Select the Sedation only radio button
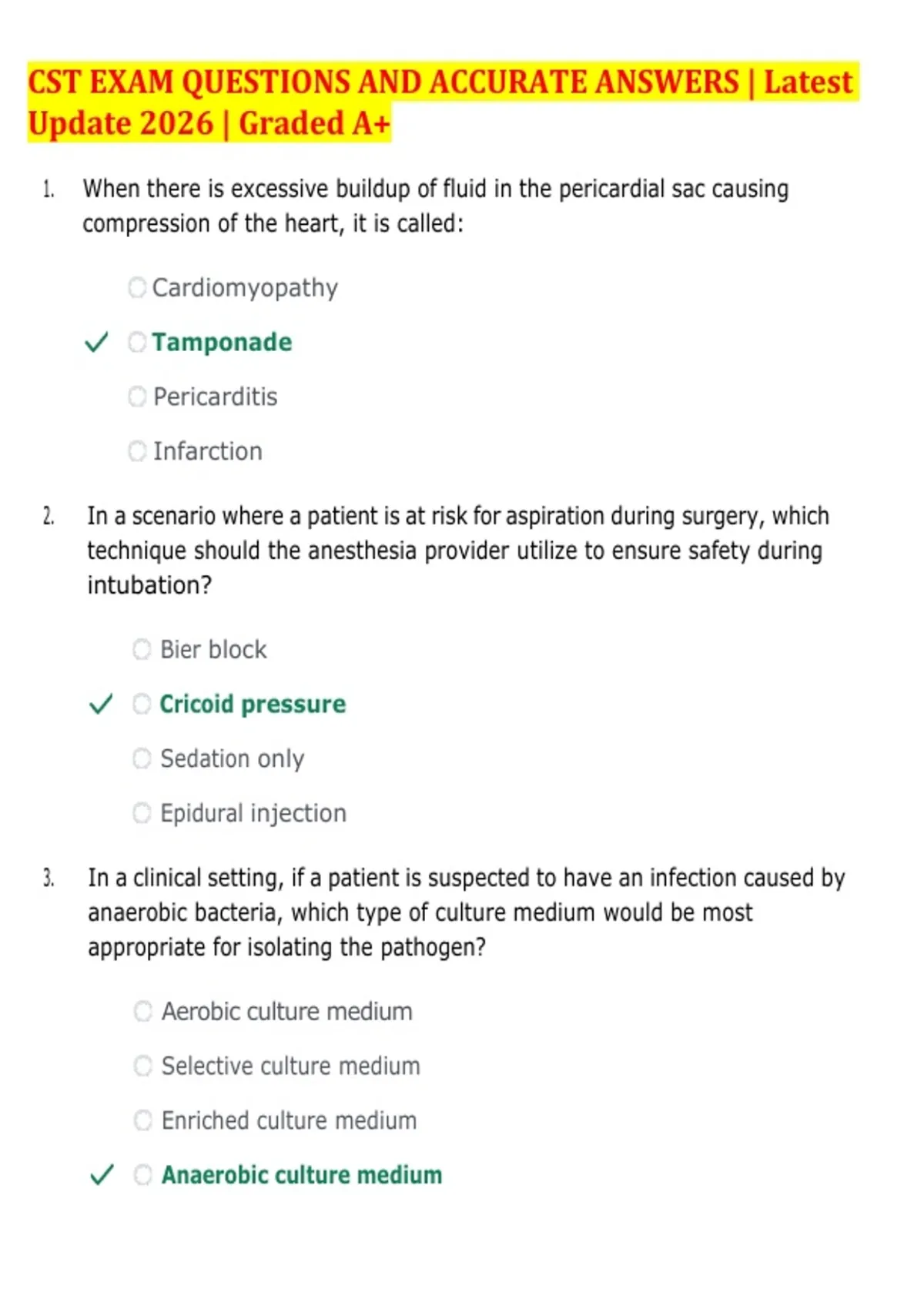Viewport: 924px width, 1309px height. [x=142, y=758]
